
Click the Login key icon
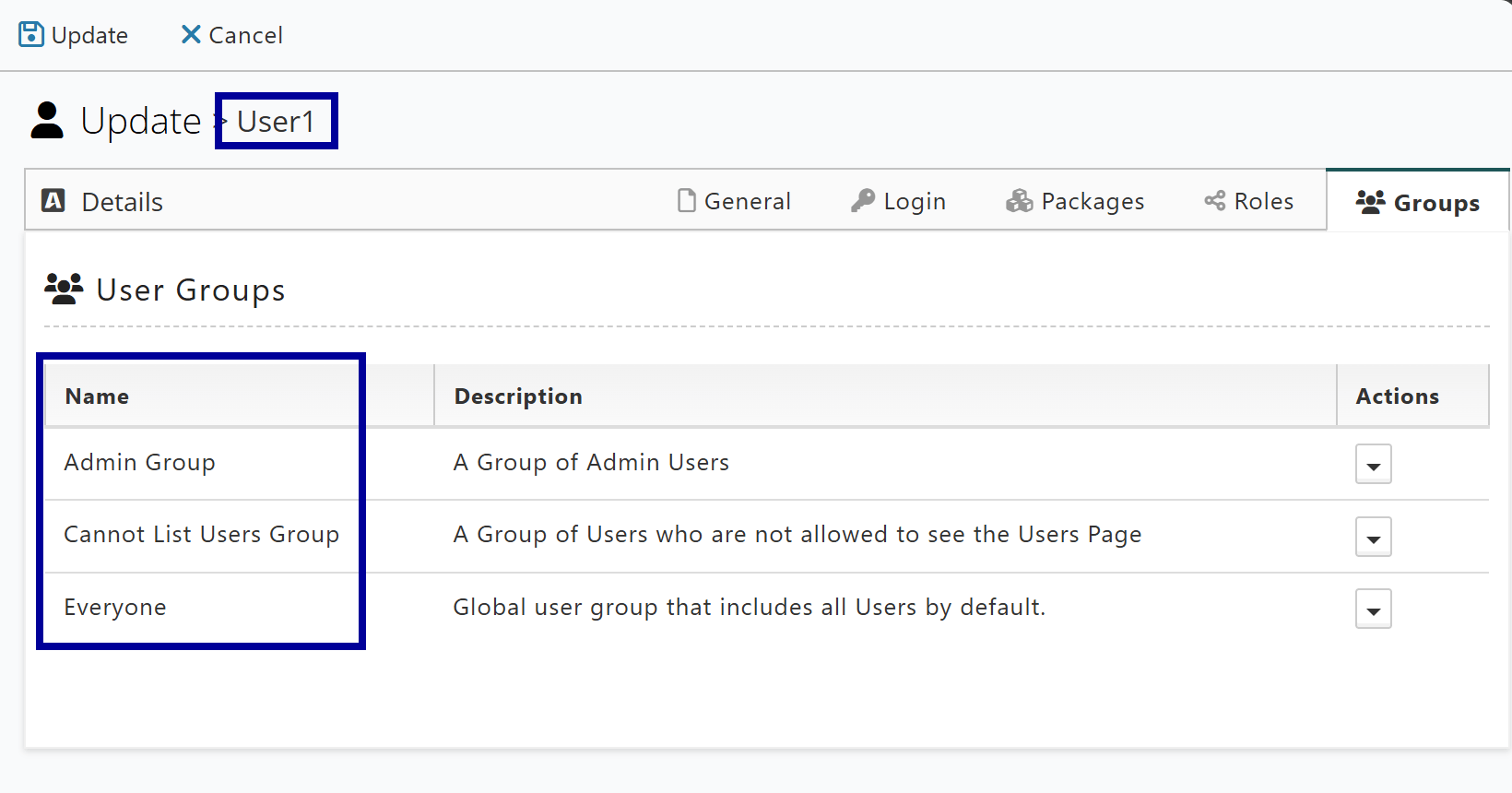[x=863, y=200]
